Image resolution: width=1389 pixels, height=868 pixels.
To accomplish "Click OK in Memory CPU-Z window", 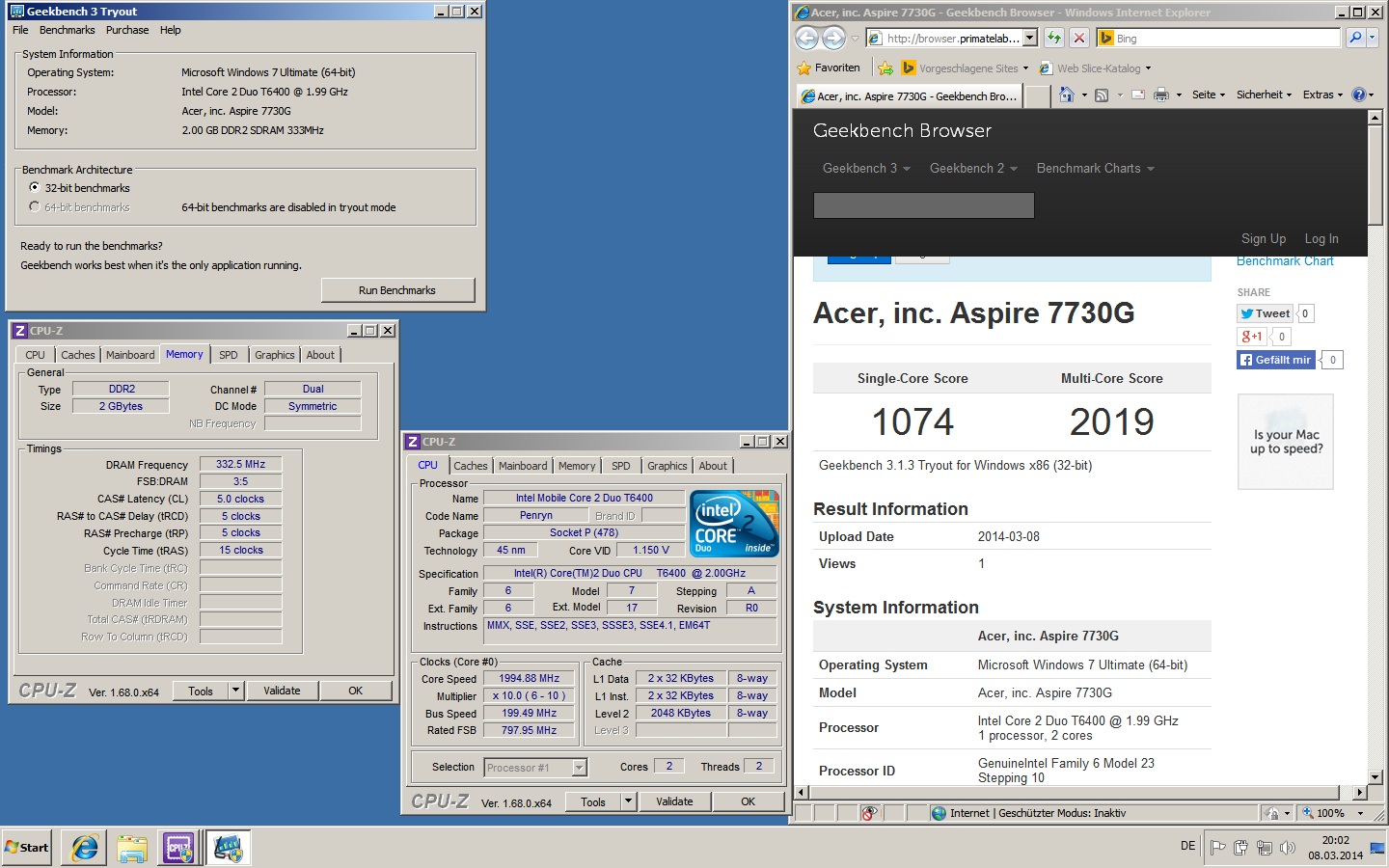I will (356, 691).
